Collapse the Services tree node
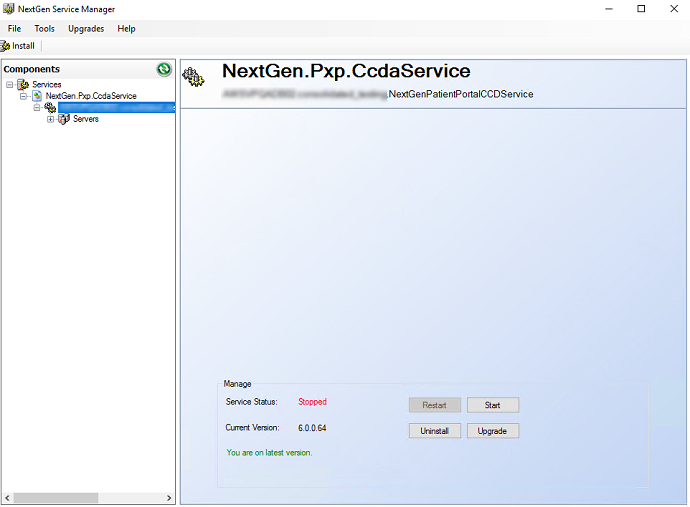The image size is (690, 507). tap(9, 84)
